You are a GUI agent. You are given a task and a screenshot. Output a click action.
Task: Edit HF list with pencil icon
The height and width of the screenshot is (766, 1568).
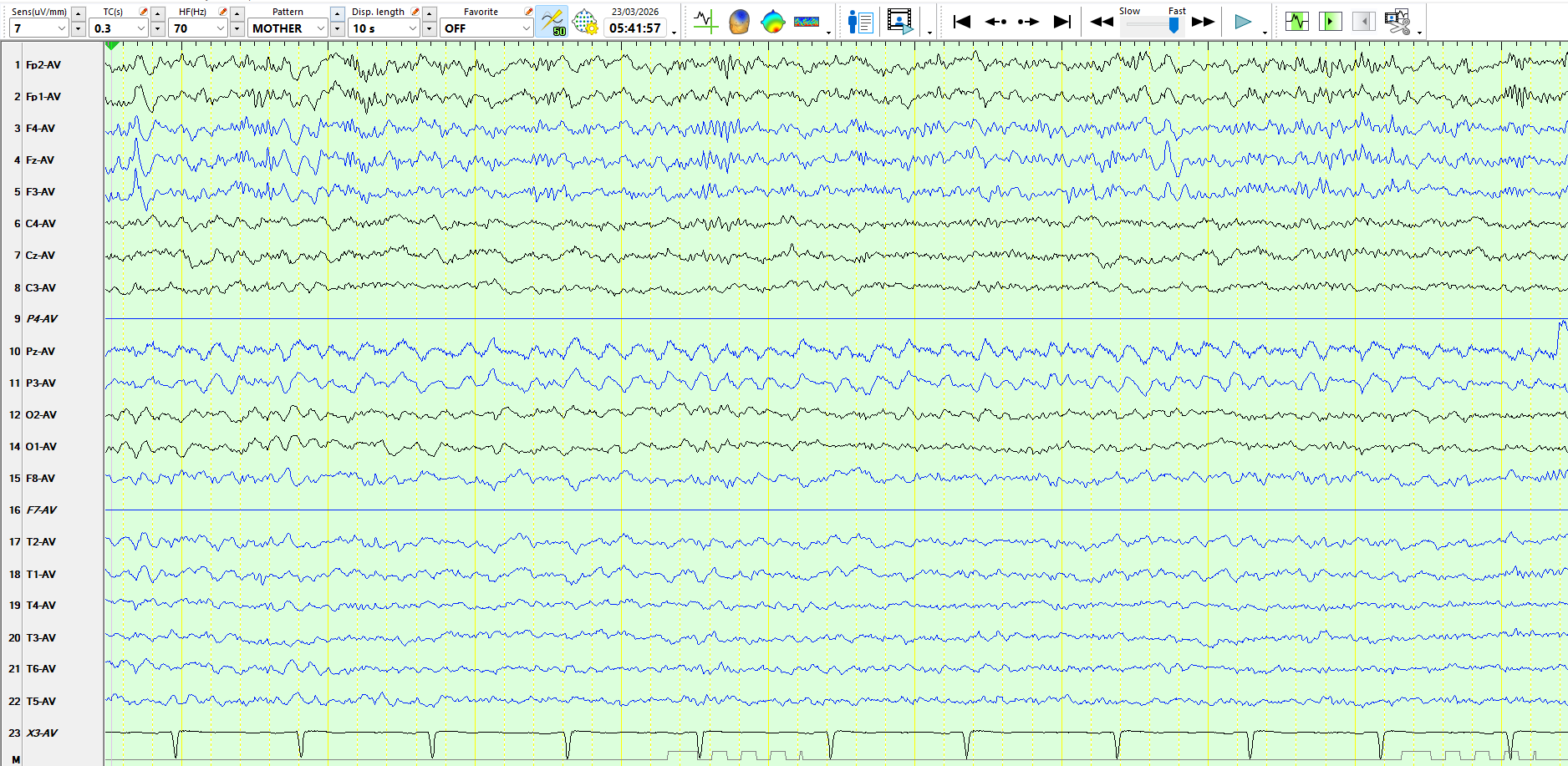(x=223, y=12)
